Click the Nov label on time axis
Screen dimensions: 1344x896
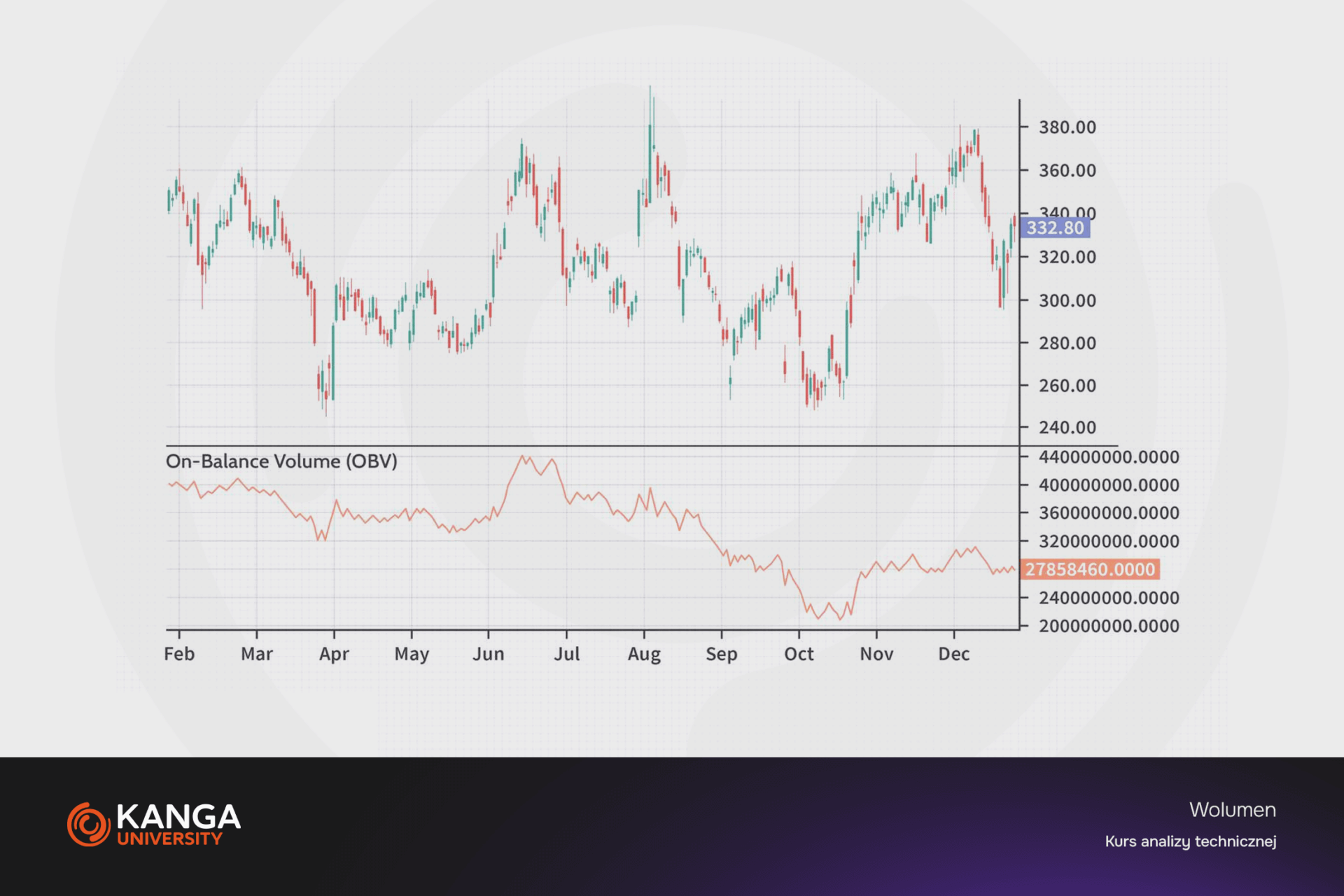(x=876, y=654)
